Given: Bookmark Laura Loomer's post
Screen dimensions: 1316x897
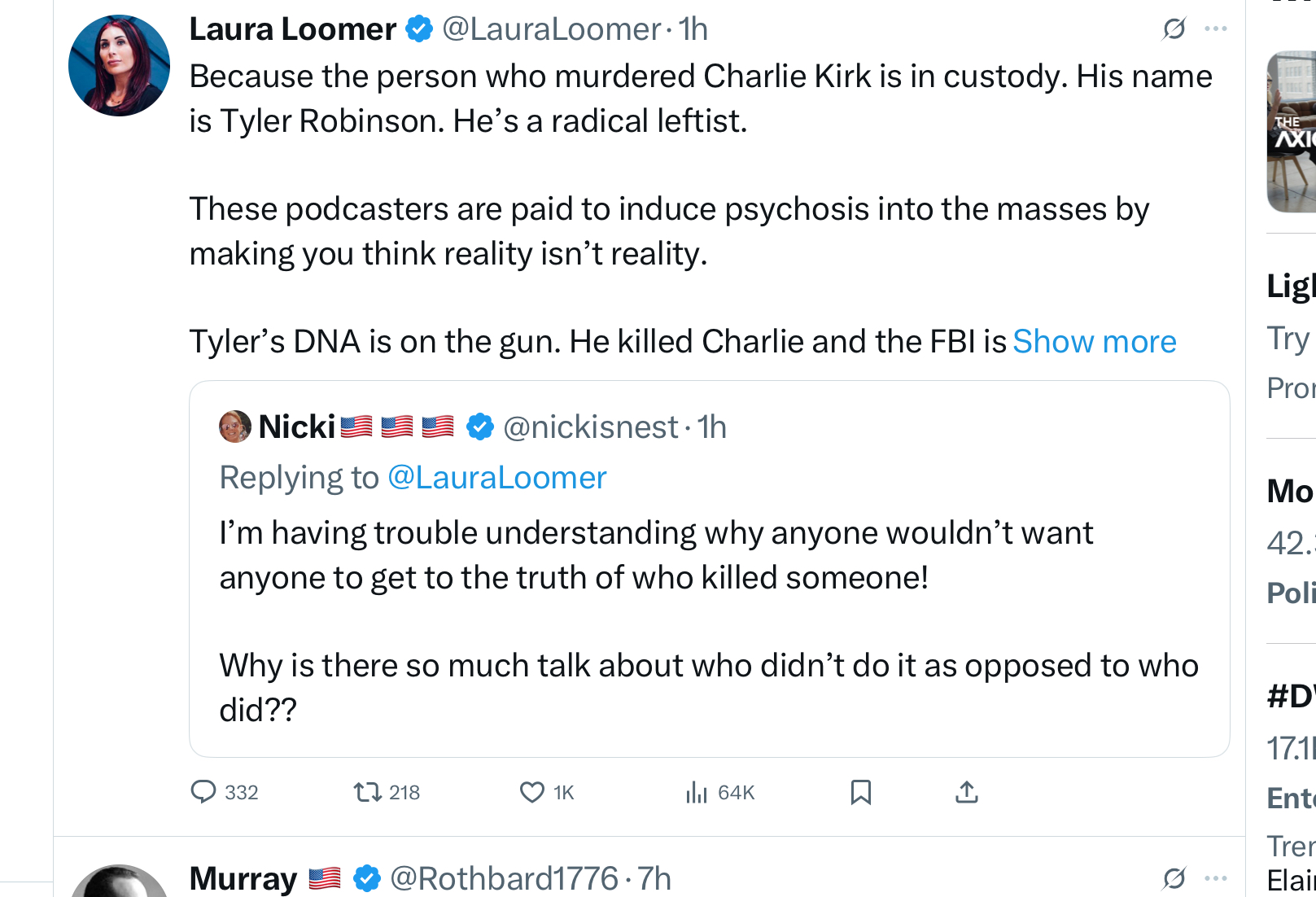Looking at the screenshot, I should click(861, 792).
